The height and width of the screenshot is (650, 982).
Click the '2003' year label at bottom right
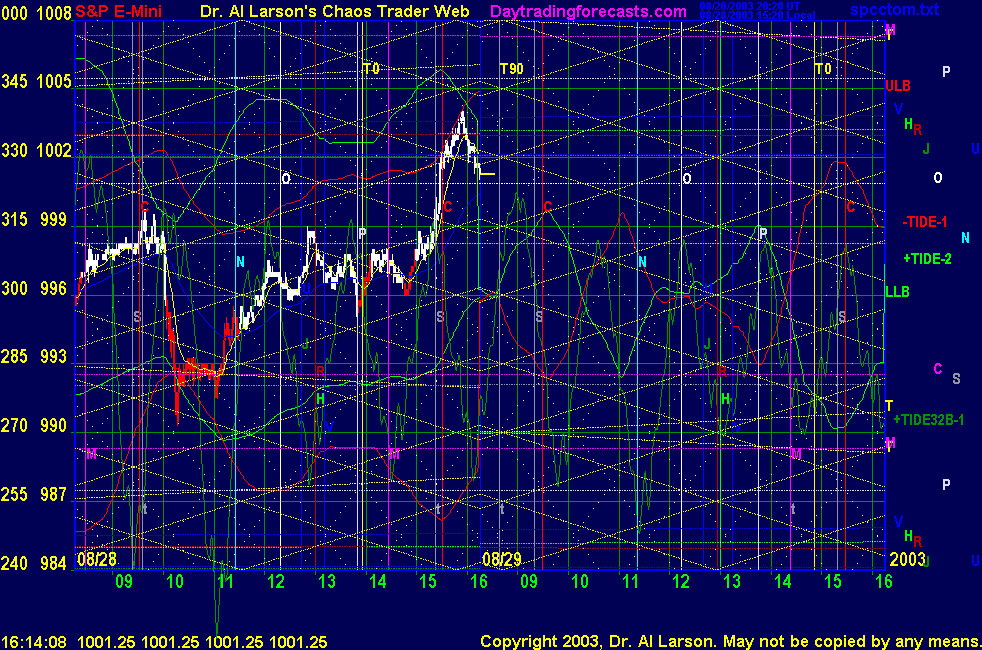point(907,559)
